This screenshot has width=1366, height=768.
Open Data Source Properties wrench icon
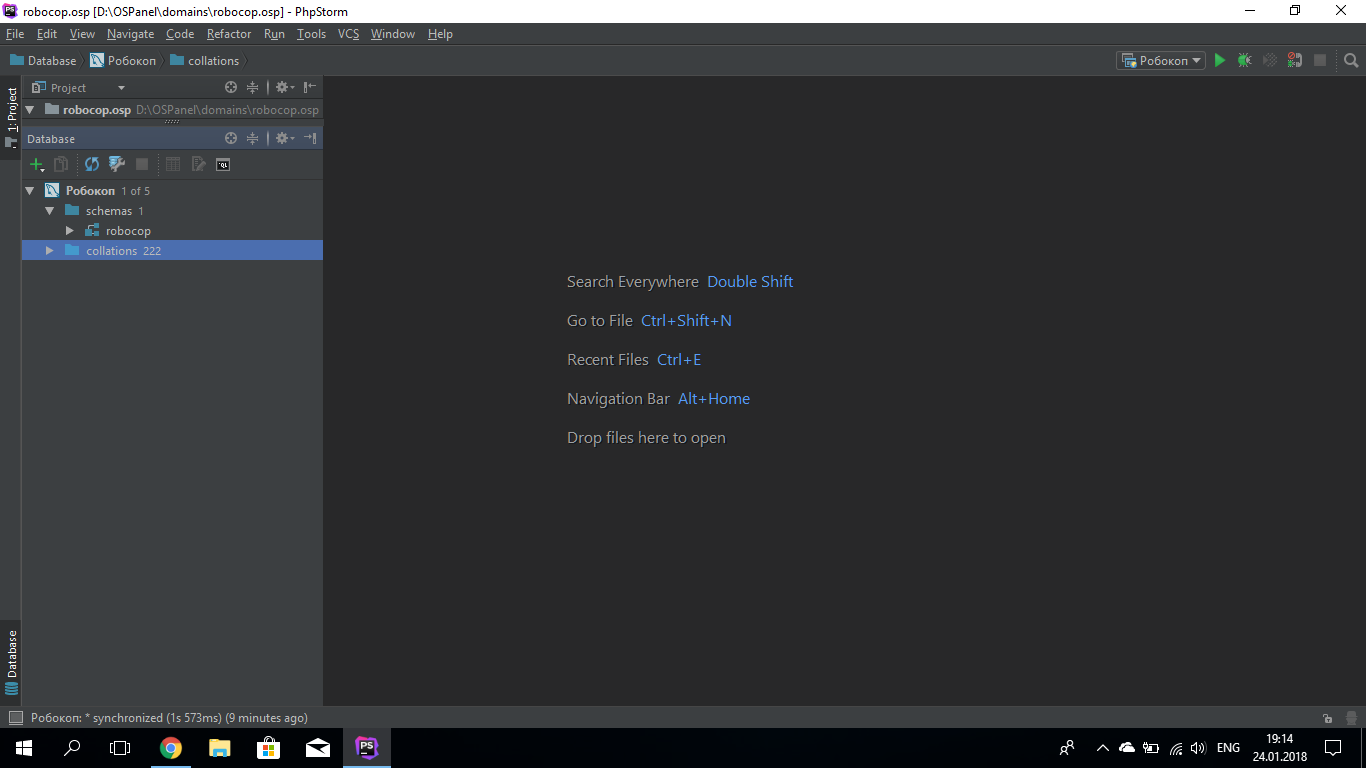(x=117, y=164)
